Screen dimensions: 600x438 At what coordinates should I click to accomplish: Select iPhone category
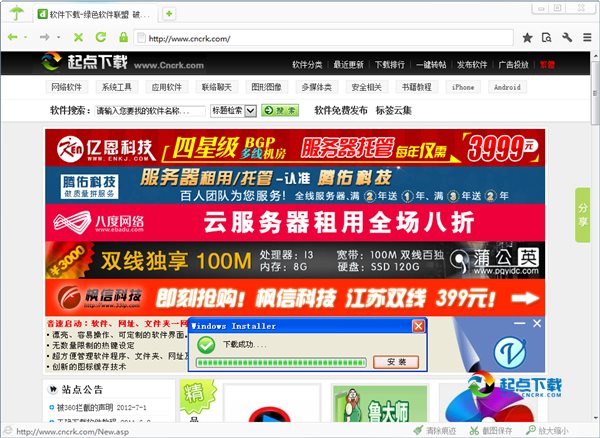463,87
